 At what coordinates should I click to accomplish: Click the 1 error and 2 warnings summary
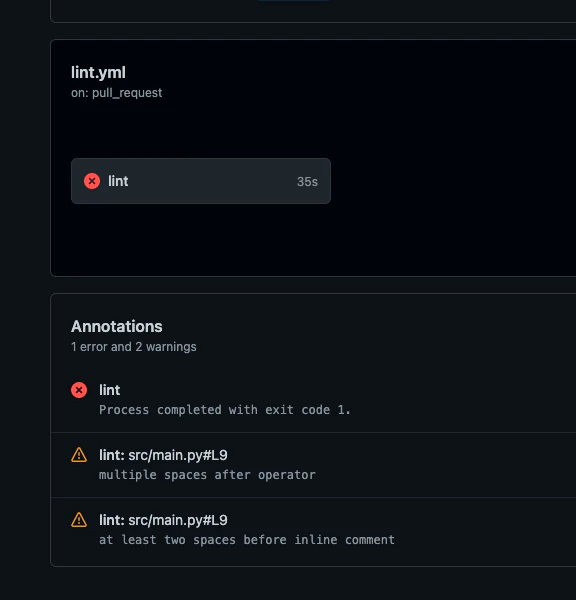134,347
